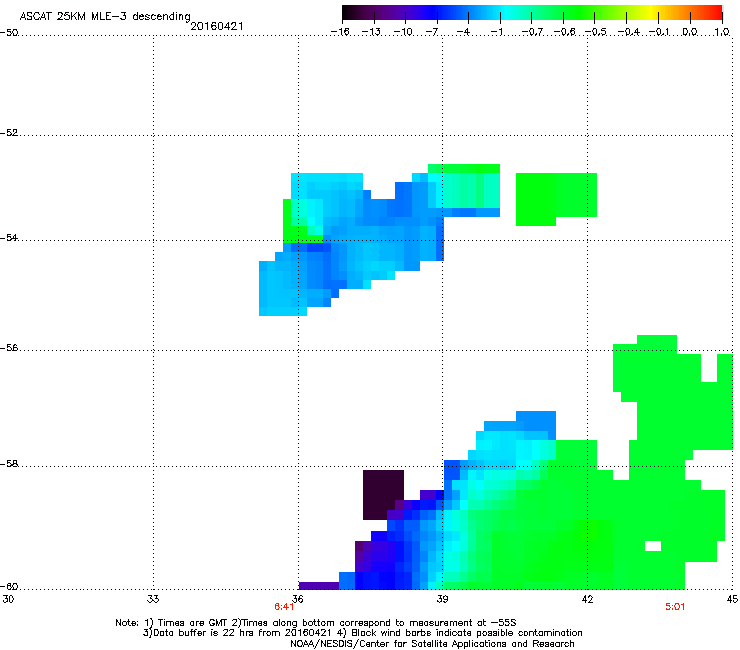
Task: Click the red 5:01 swath time
Action: [x=675, y=607]
